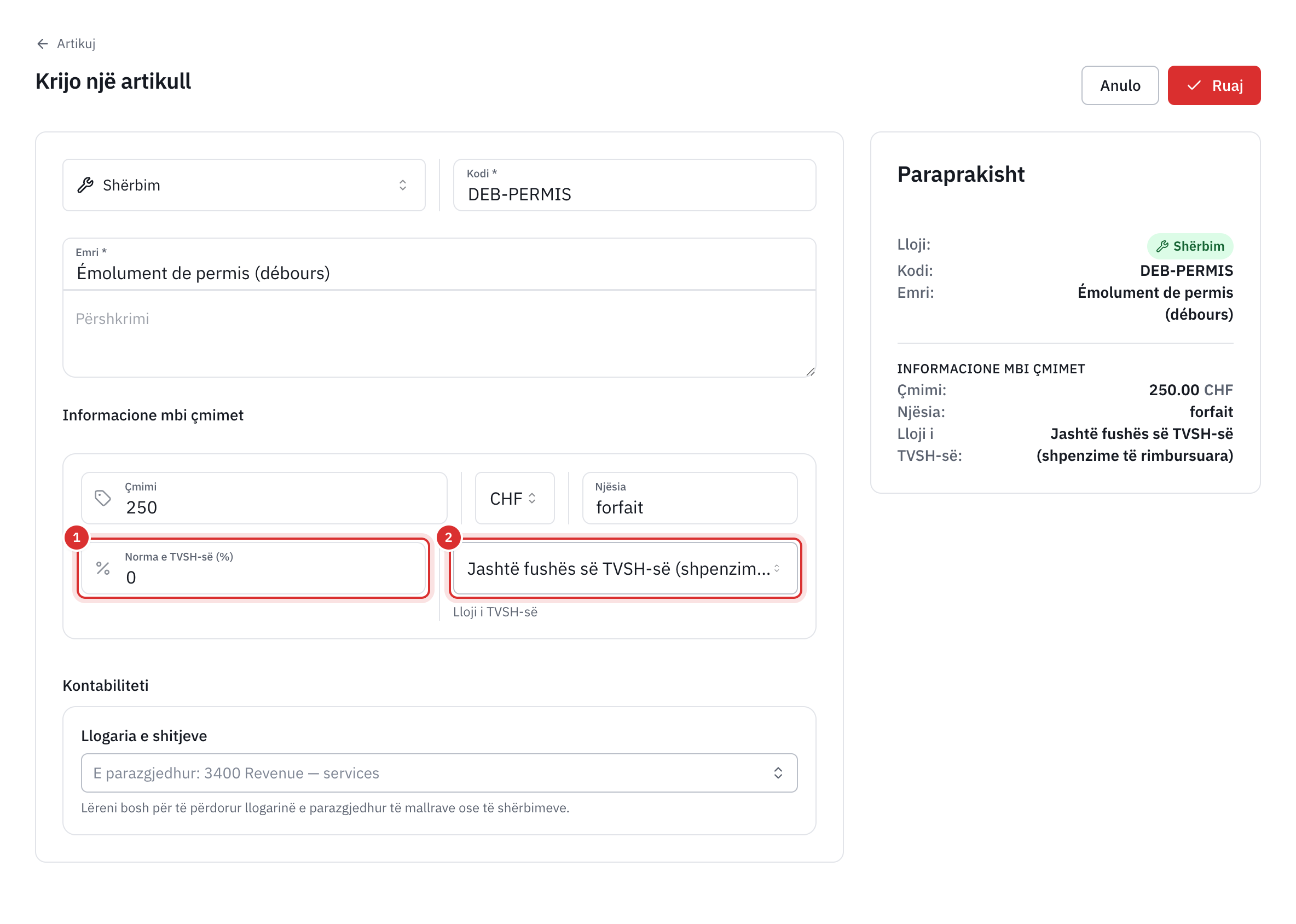The height and width of the screenshot is (924, 1296).
Task: Save the article with Ruaj
Action: tap(1214, 85)
